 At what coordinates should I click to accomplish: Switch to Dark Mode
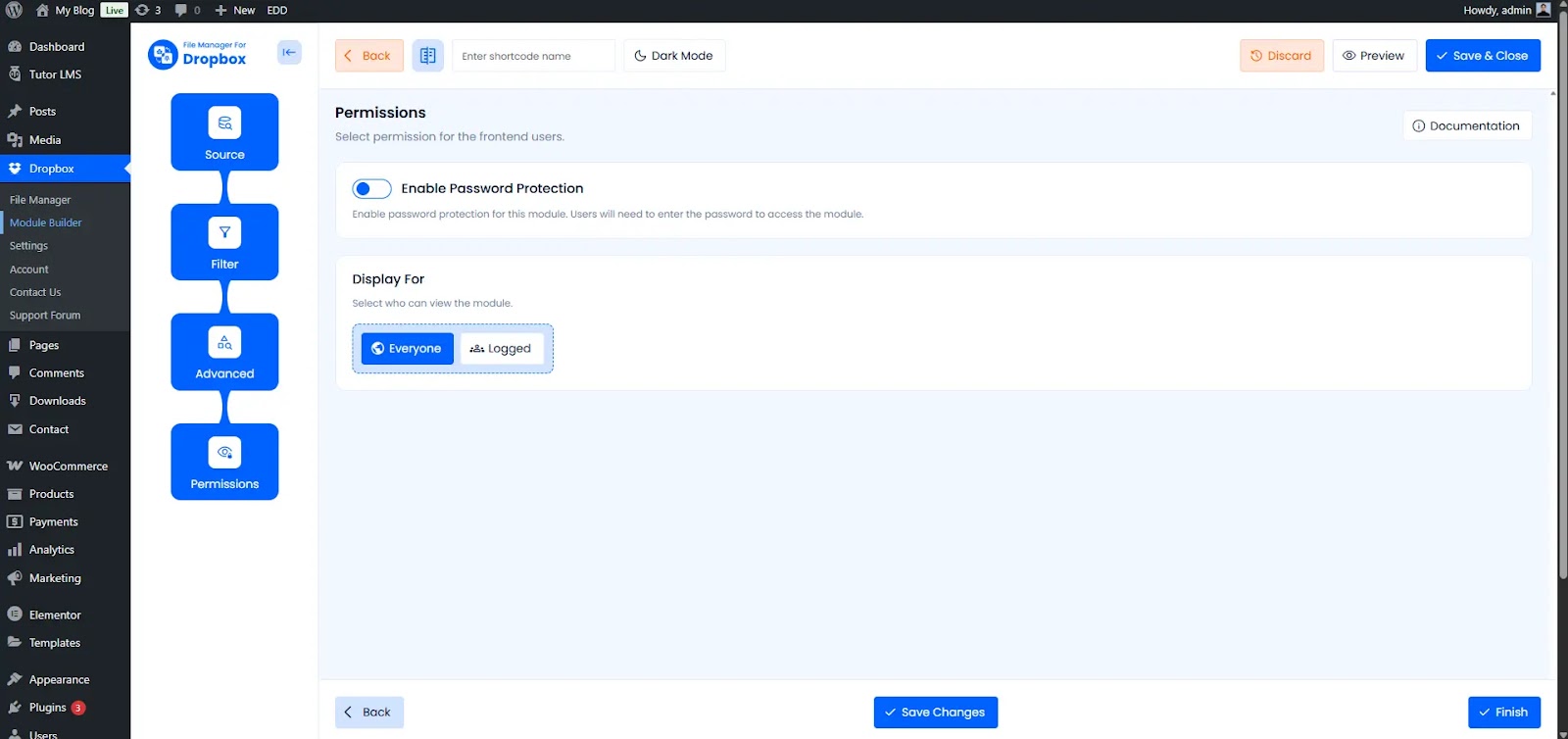pyautogui.click(x=674, y=56)
